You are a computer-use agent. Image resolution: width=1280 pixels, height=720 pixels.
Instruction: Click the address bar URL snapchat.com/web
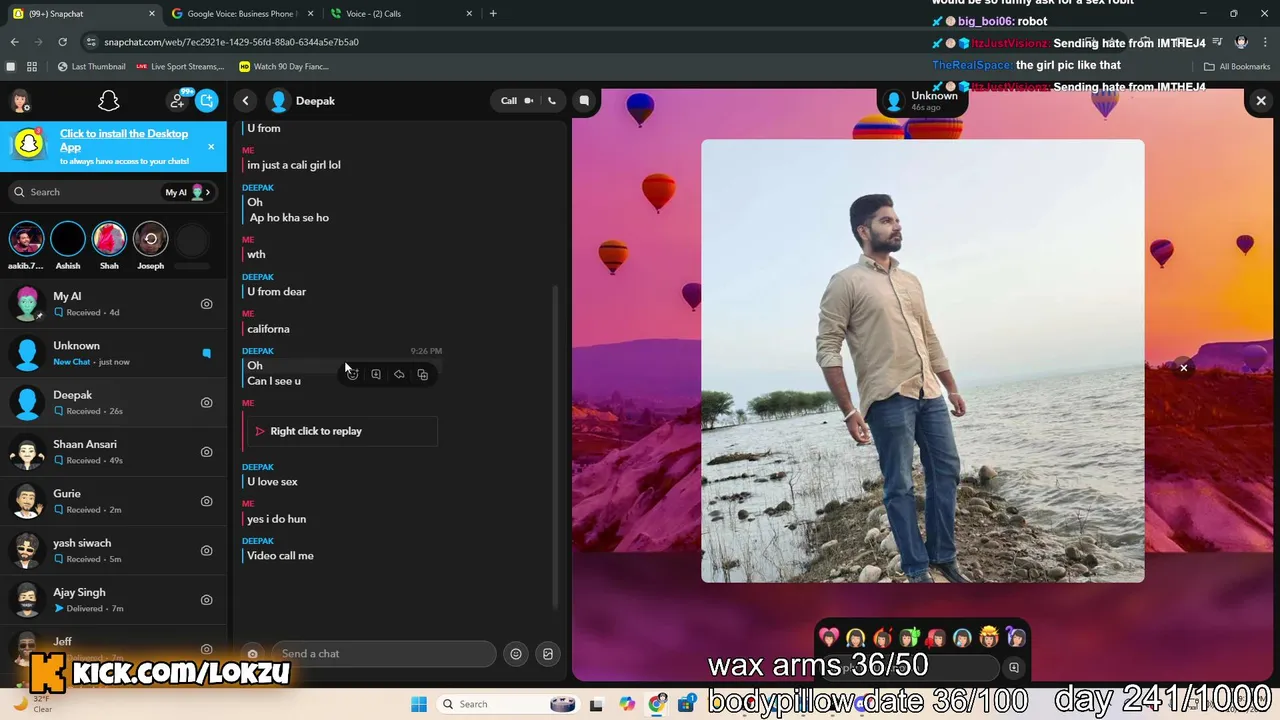click(231, 42)
